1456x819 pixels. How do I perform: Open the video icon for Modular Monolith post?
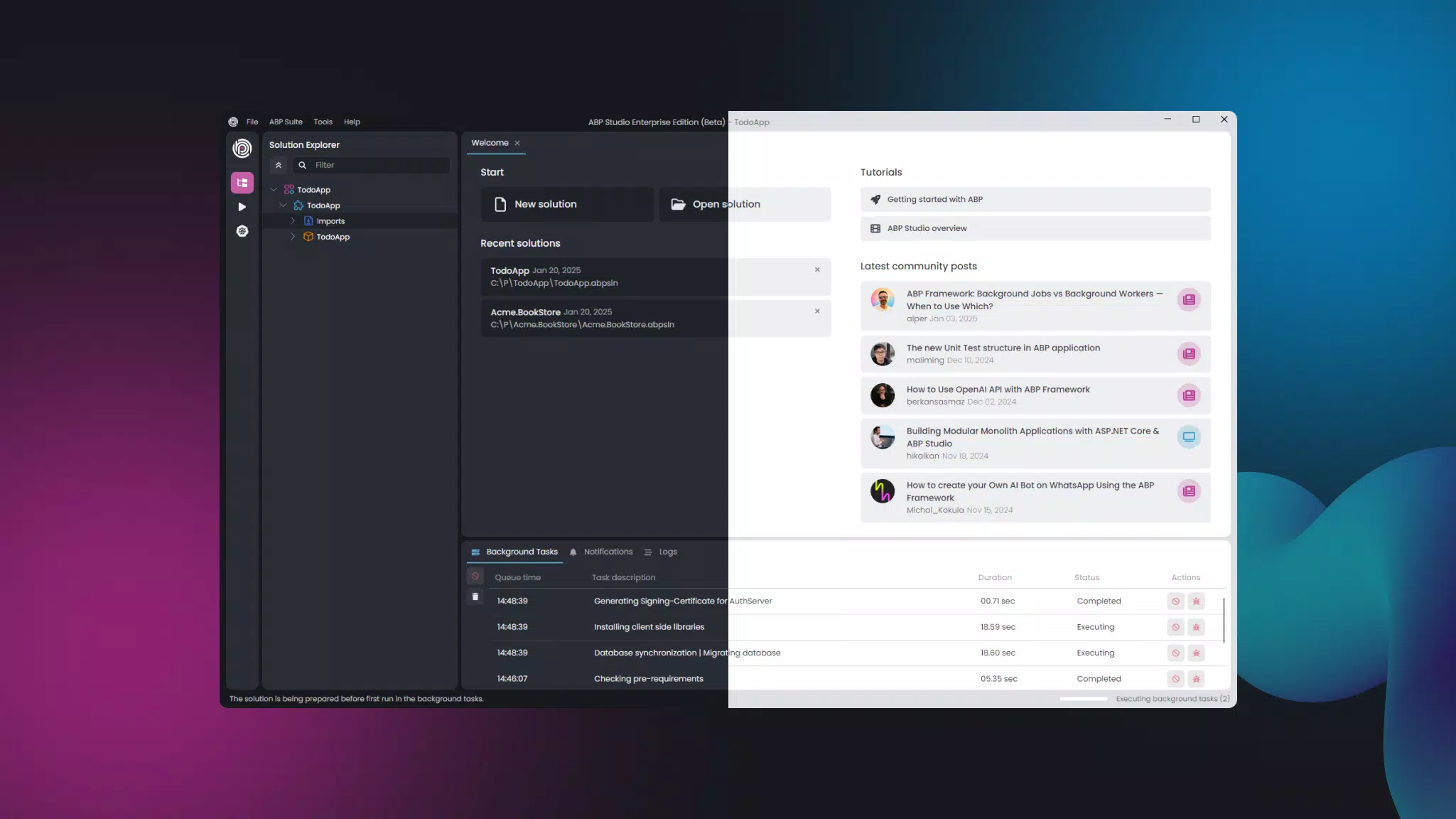coord(1189,437)
